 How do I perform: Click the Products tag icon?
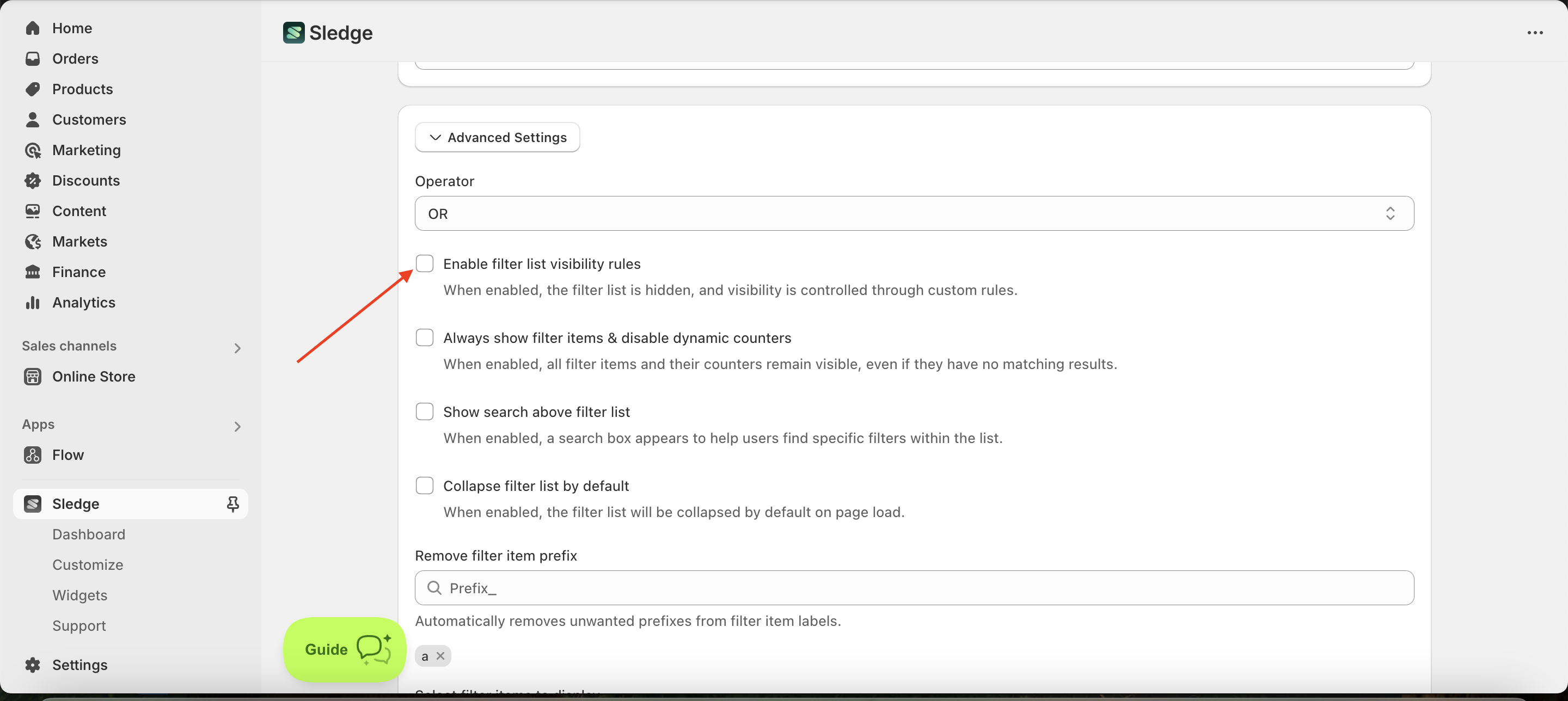tap(33, 89)
